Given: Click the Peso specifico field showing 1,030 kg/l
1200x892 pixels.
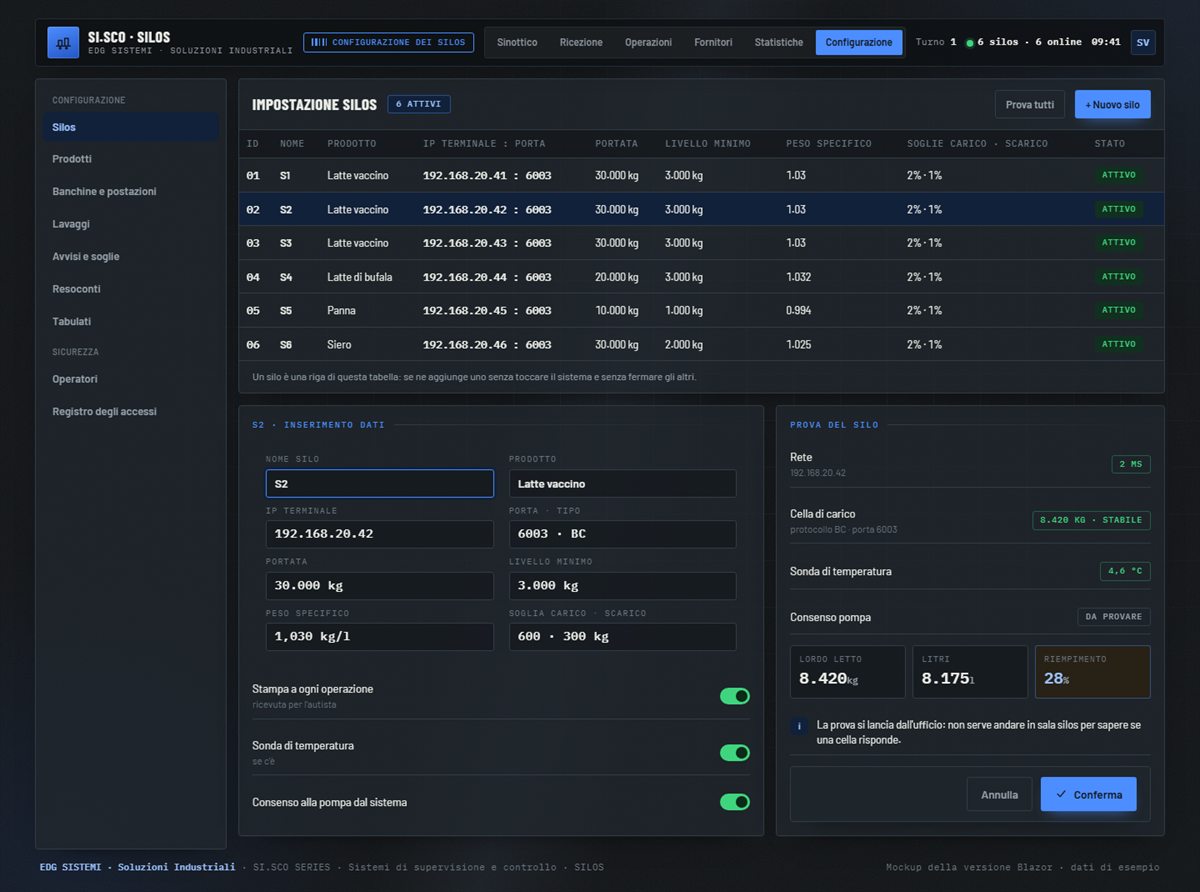Looking at the screenshot, I should coord(380,637).
